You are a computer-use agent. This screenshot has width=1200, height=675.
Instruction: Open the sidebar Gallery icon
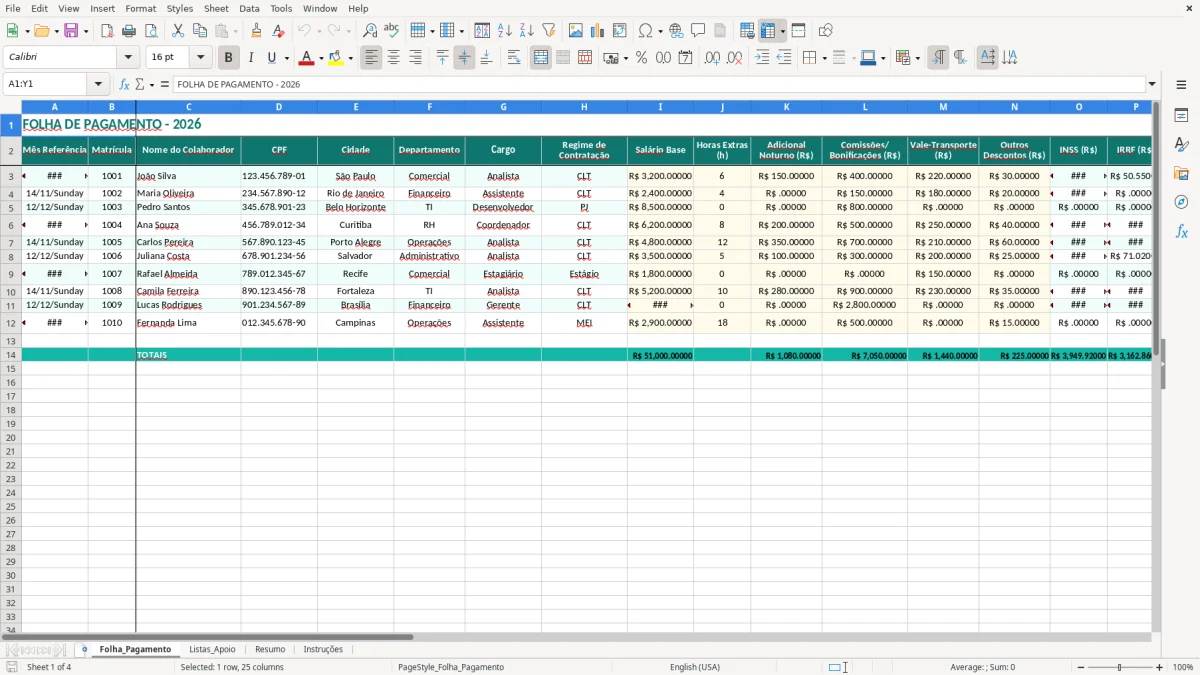1181,173
